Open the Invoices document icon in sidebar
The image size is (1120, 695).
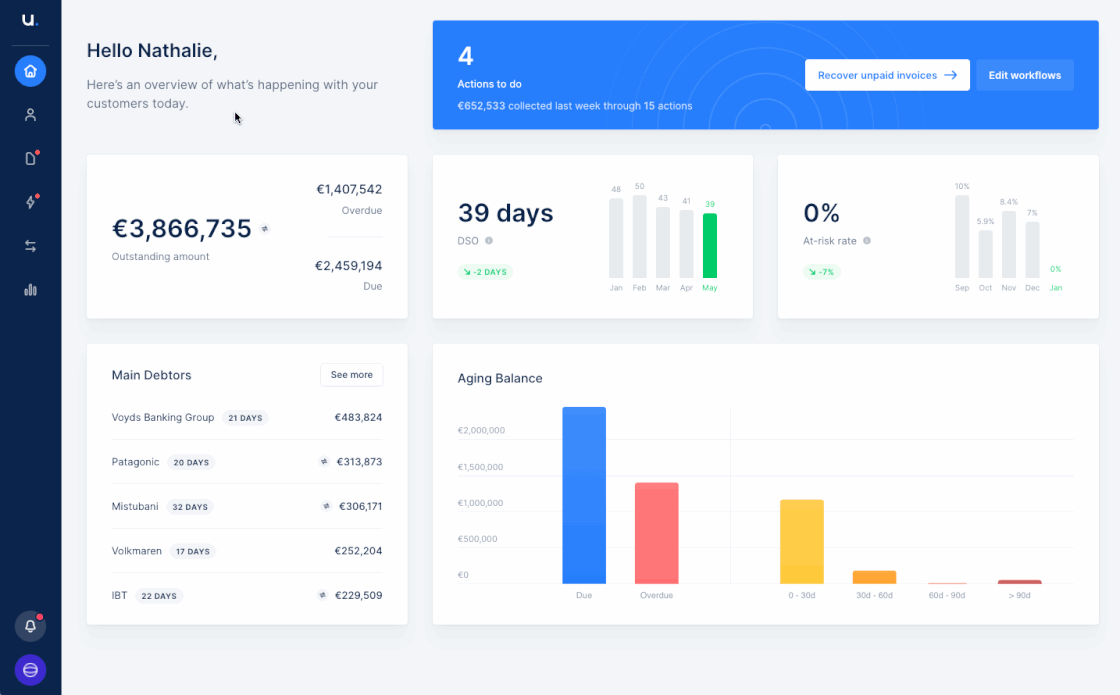pos(31,159)
